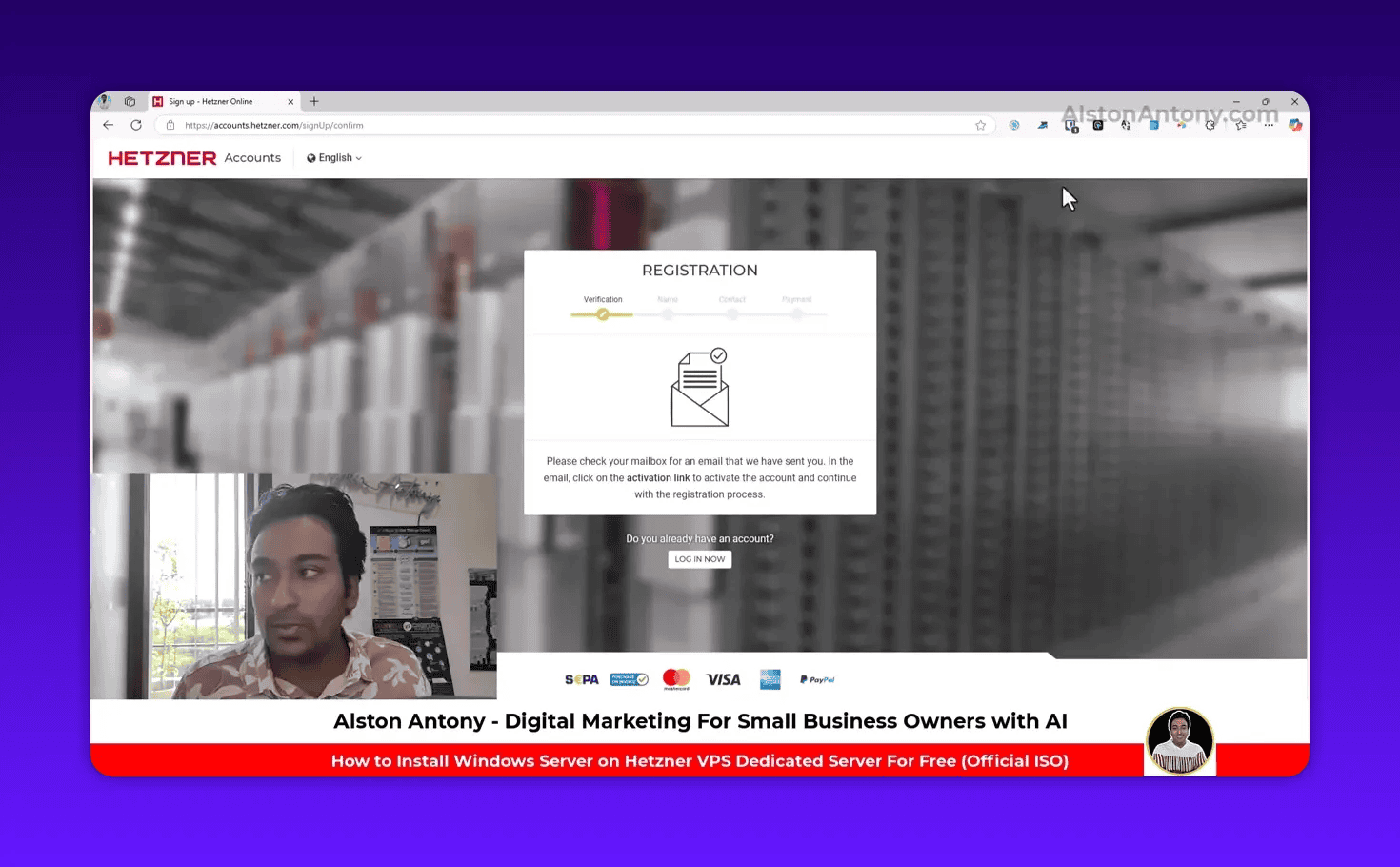Open the browser Settings and more menu
Image resolution: width=1400 pixels, height=867 pixels.
click(x=1269, y=125)
